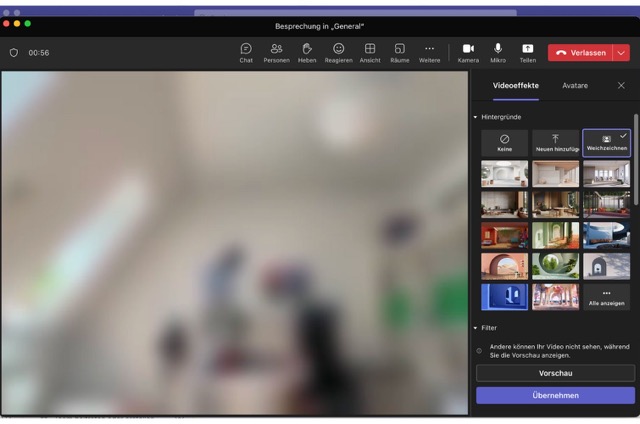Choose the pink arcade columns background

point(556,297)
